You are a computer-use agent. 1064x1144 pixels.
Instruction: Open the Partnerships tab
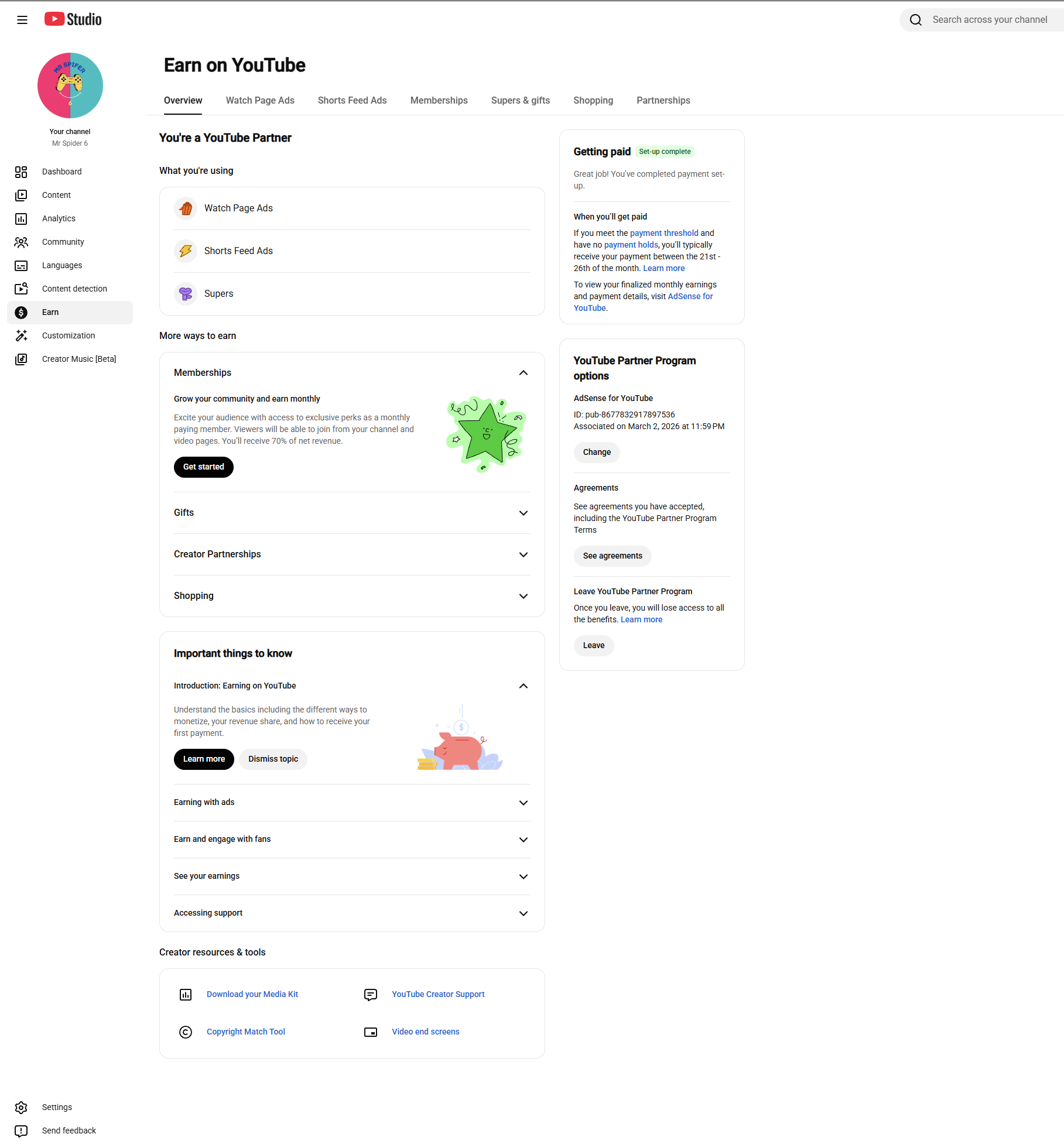tap(663, 101)
